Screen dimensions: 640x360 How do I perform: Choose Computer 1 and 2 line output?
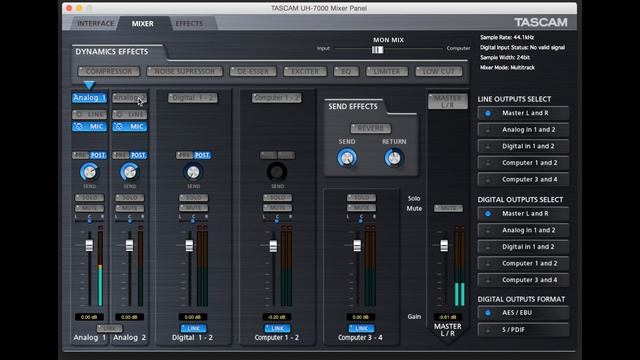coord(523,163)
